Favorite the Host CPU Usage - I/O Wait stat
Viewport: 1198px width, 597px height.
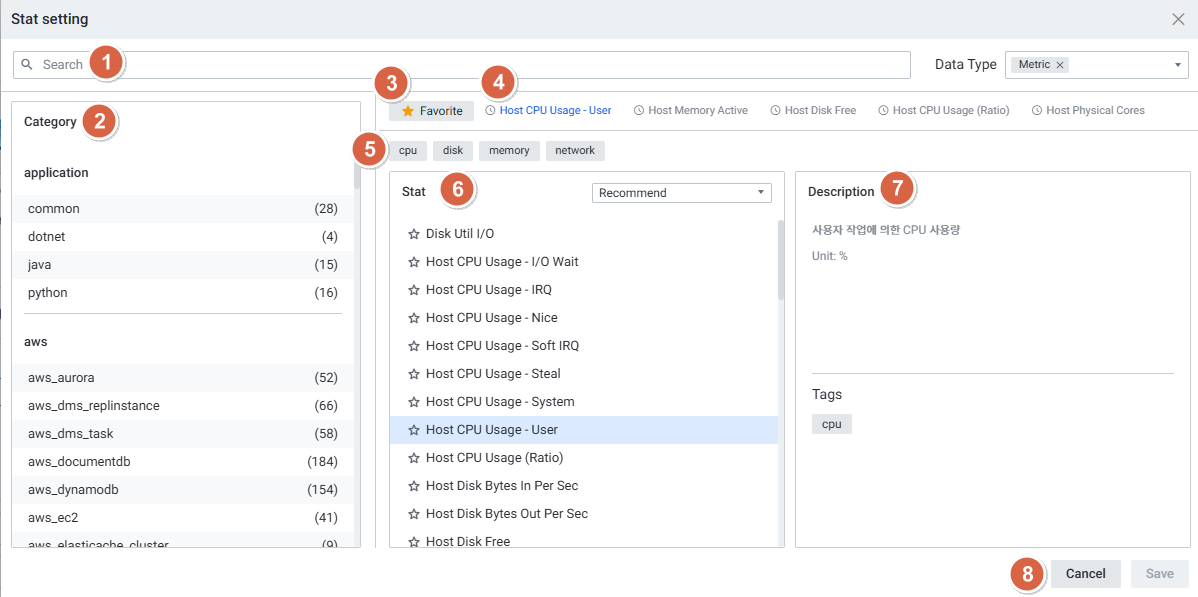click(x=414, y=262)
